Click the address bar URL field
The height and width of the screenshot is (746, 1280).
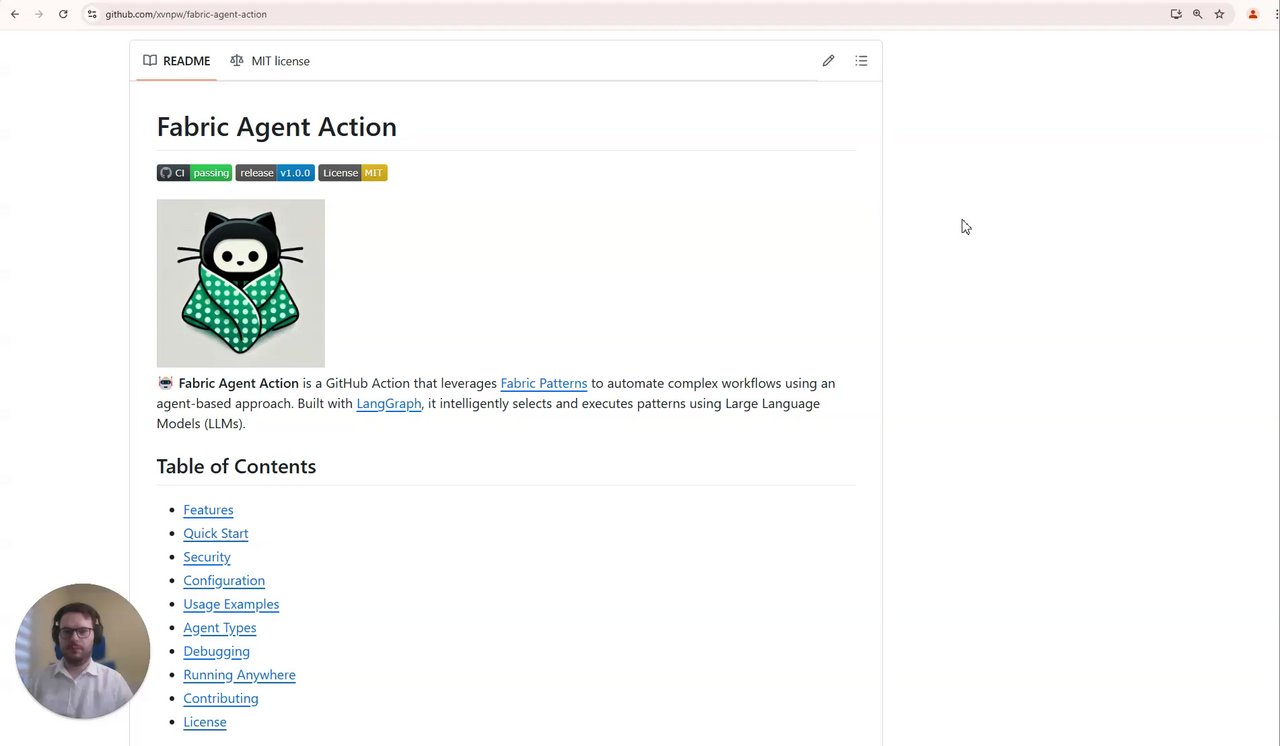186,14
